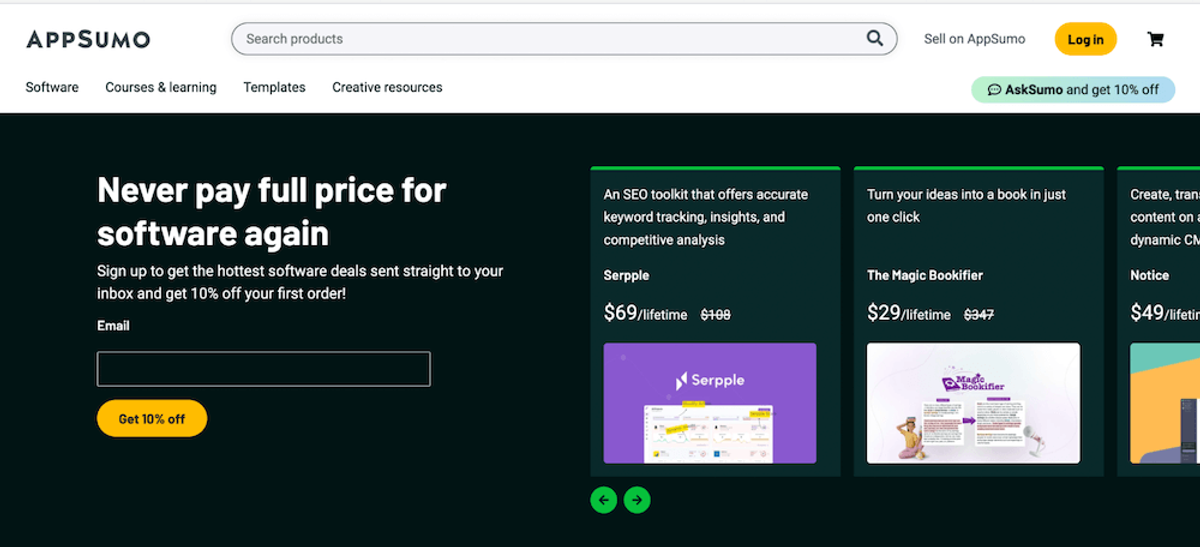
Task: Open The Magic Bookifier thumbnail image
Action: 973,404
